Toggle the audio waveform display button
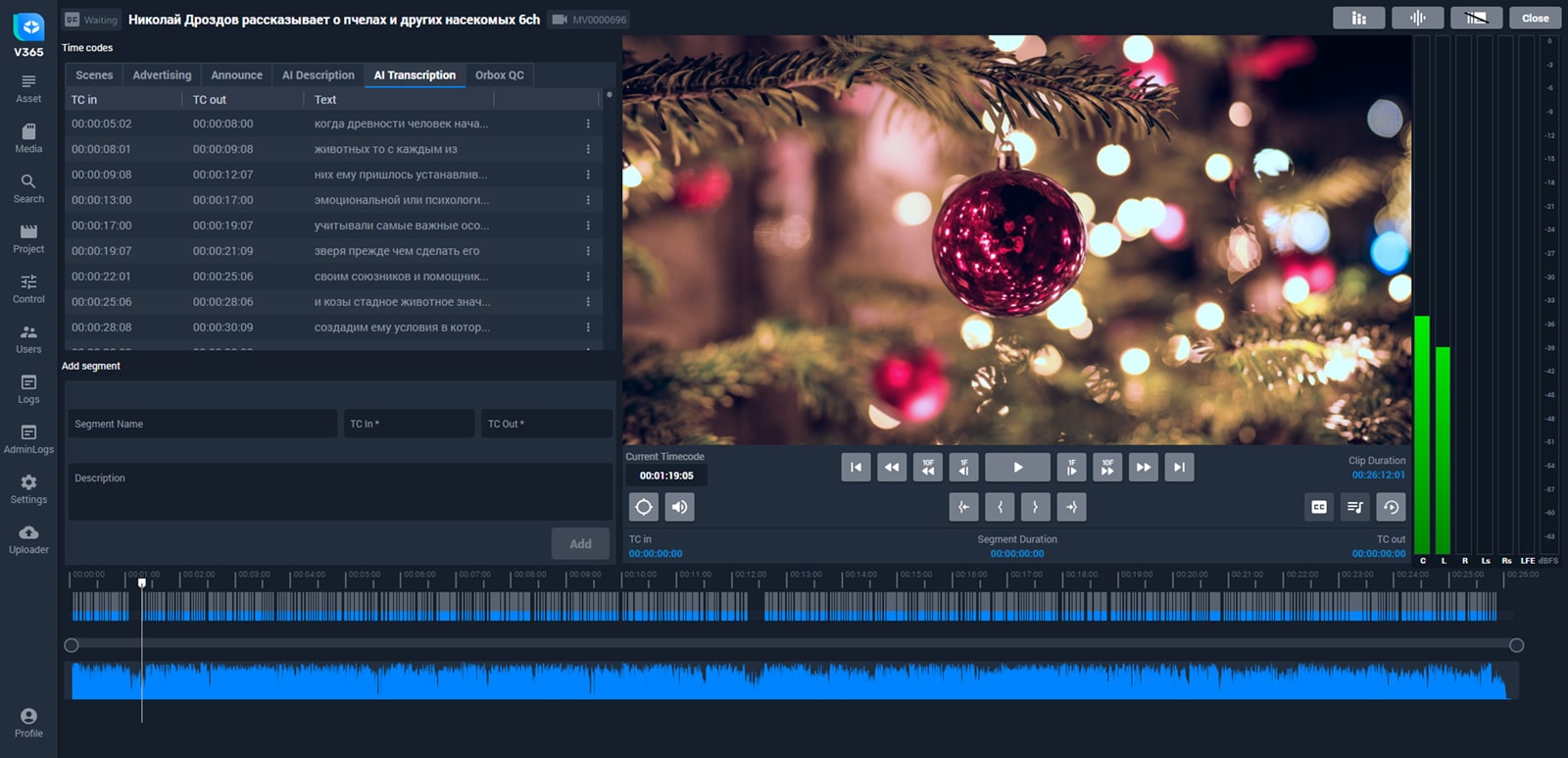The width and height of the screenshot is (1568, 758). [1418, 19]
